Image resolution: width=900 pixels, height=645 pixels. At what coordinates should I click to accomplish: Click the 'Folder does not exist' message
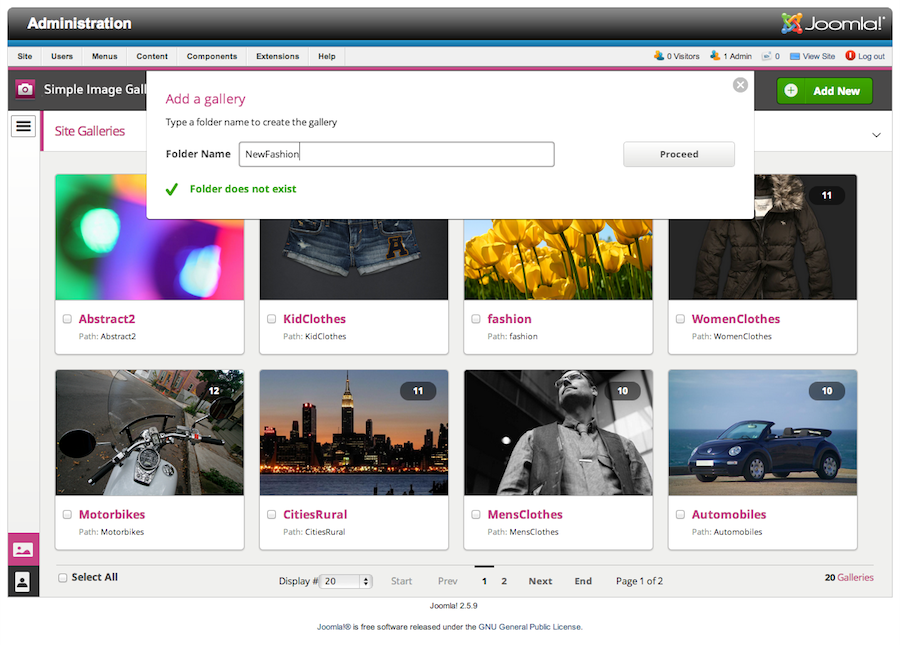click(243, 189)
